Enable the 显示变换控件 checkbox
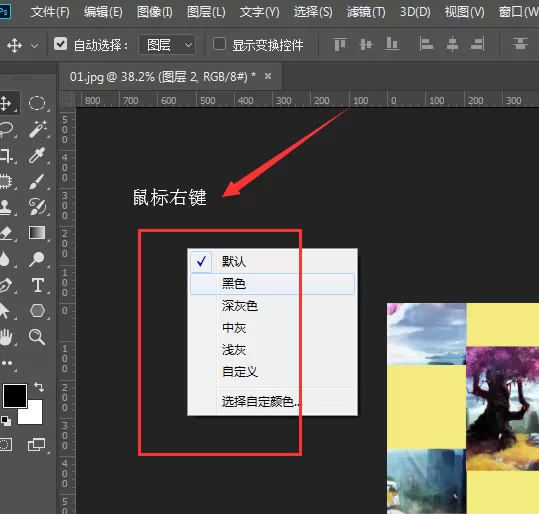The width and height of the screenshot is (539, 514). [x=219, y=44]
